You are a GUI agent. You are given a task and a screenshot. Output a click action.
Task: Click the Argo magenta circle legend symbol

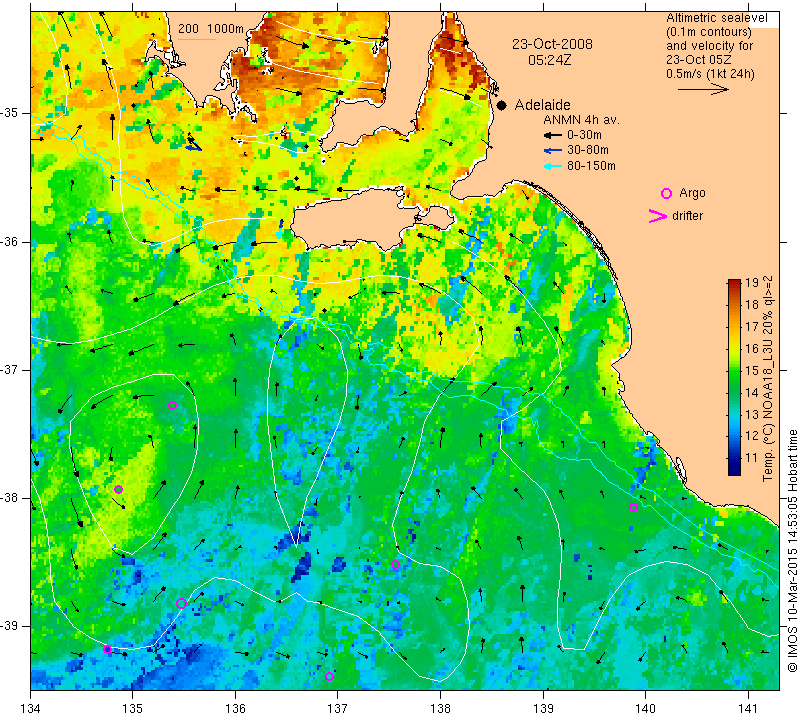(x=666, y=193)
